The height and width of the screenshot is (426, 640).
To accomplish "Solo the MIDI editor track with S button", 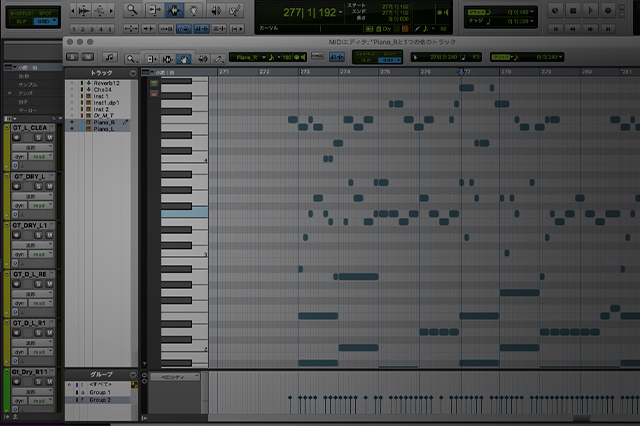I will click(73, 57).
